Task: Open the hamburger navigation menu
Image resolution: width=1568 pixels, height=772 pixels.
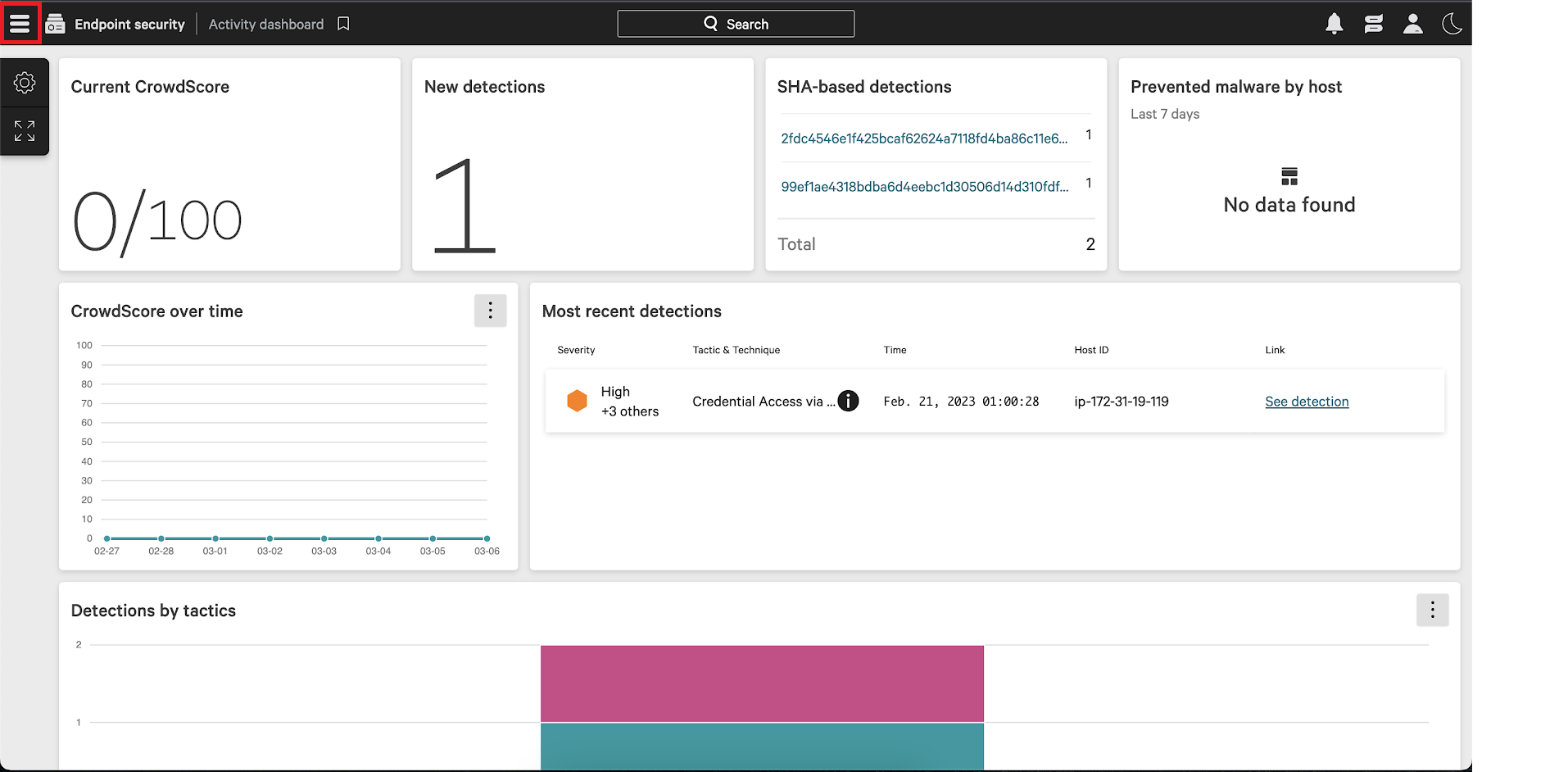Action: (x=20, y=24)
